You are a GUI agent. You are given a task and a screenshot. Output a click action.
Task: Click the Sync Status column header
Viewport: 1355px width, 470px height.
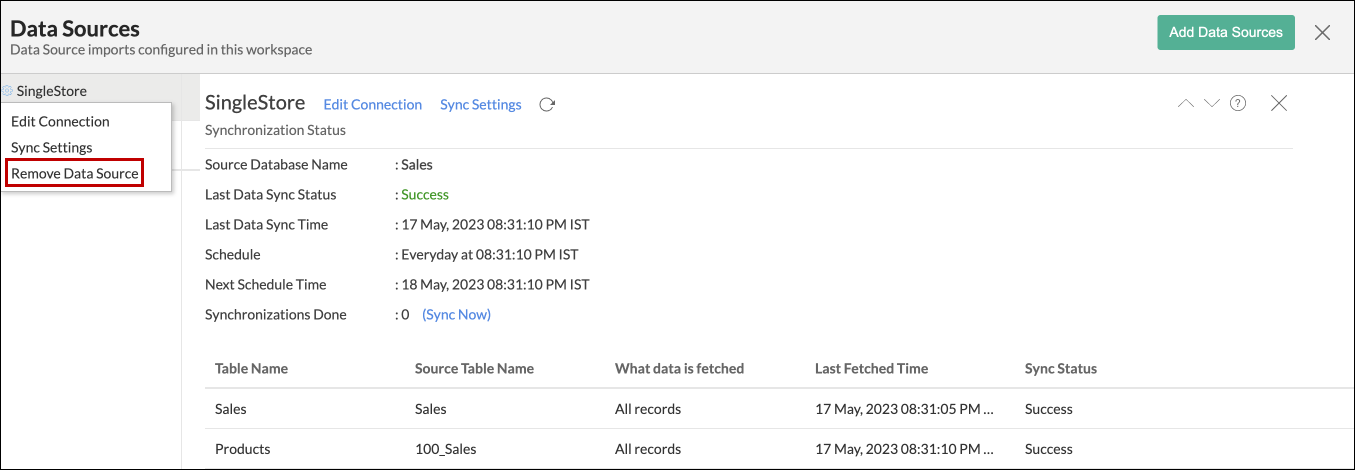(1060, 369)
